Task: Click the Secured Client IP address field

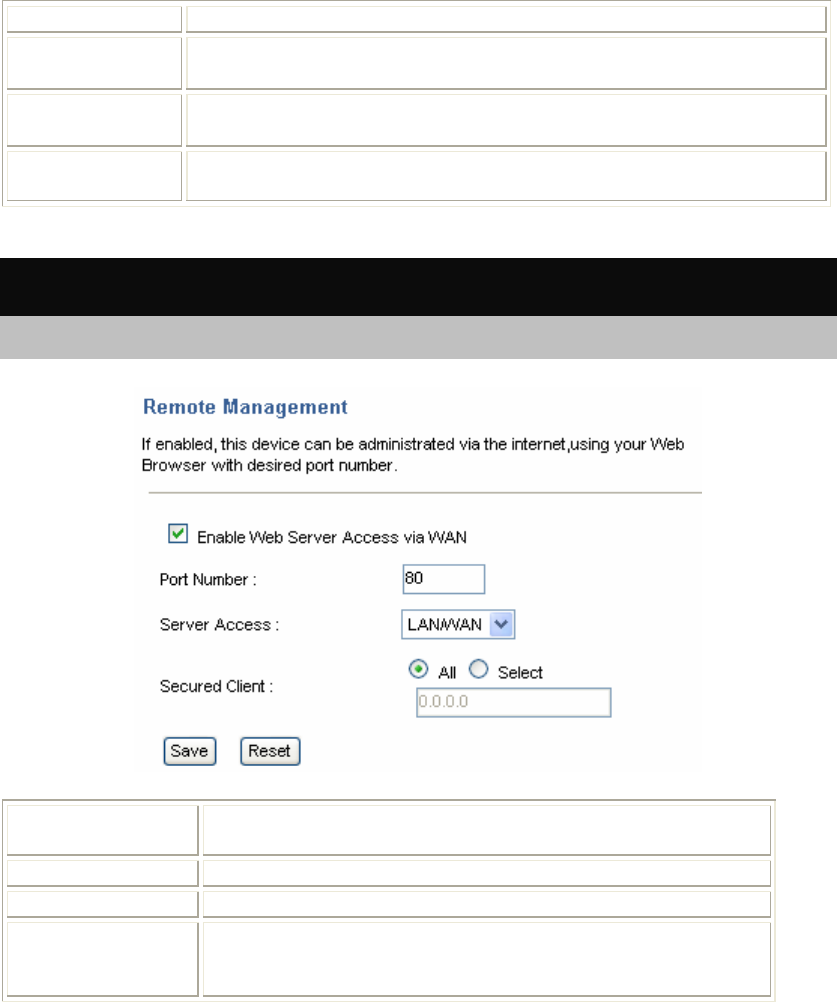Action: coord(514,702)
